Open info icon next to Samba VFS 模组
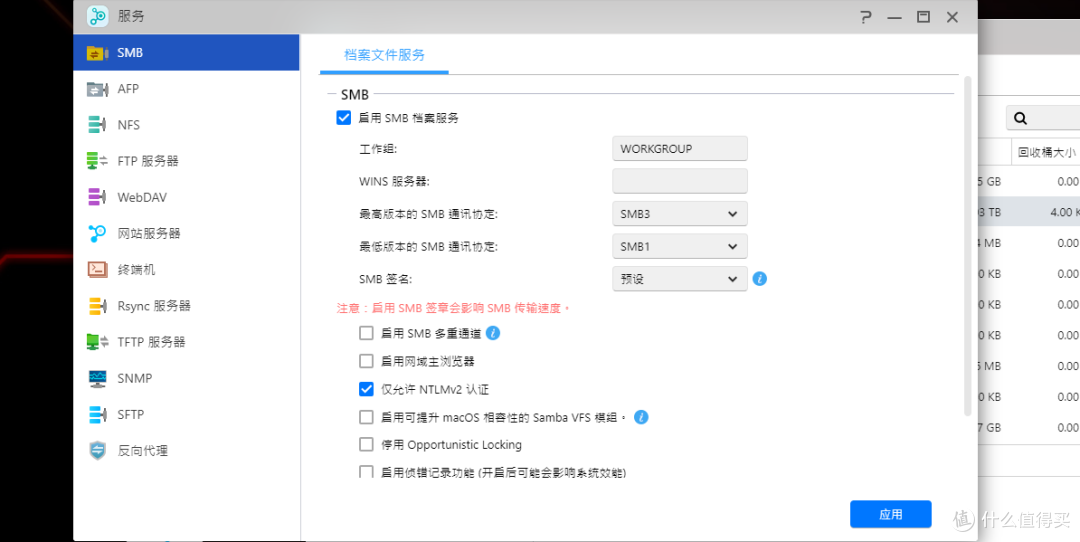This screenshot has width=1080, height=542. pos(641,417)
